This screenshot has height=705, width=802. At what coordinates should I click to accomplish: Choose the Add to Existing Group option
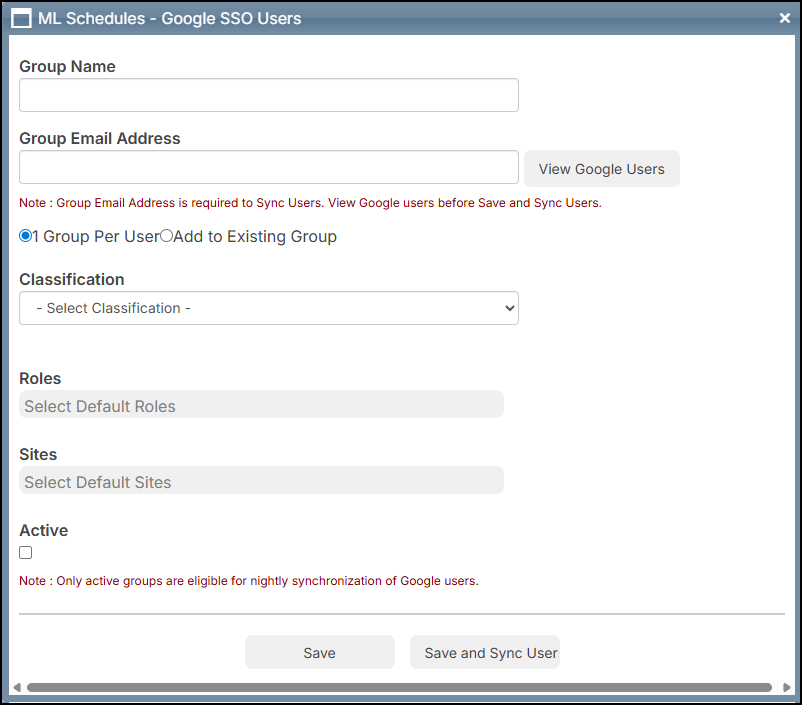[x=166, y=236]
